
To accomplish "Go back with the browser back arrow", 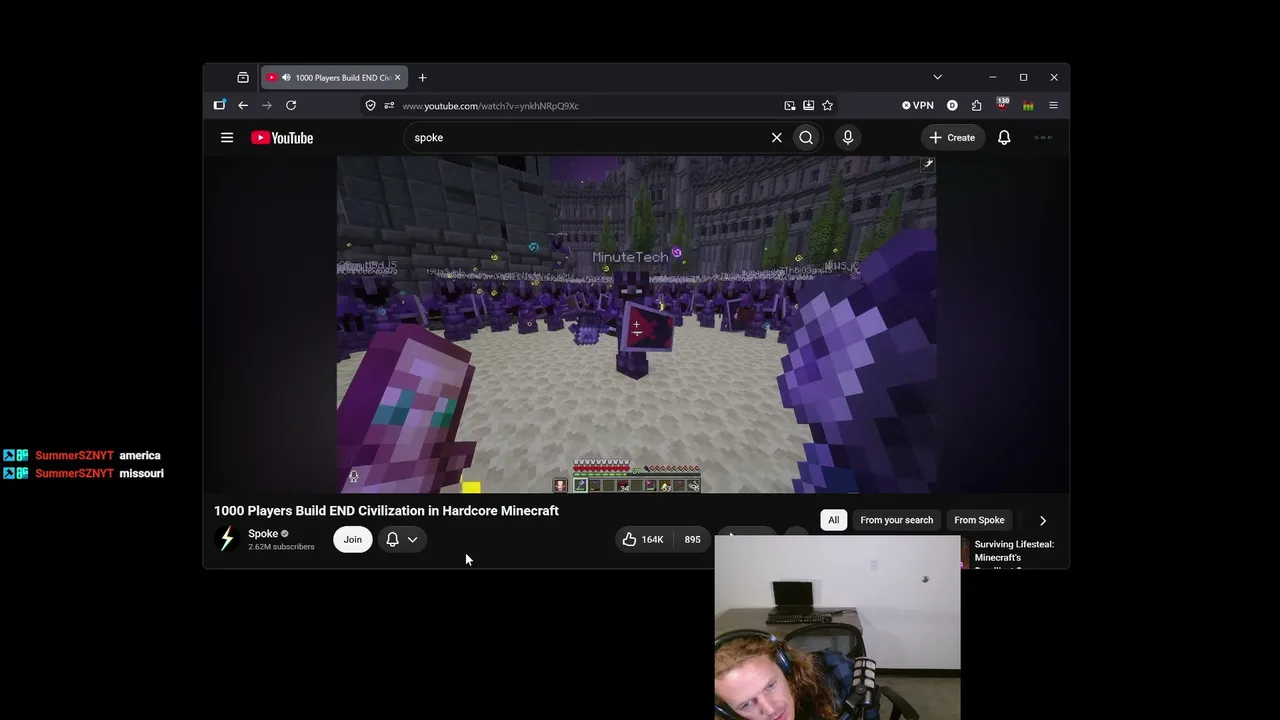I will tap(243, 105).
